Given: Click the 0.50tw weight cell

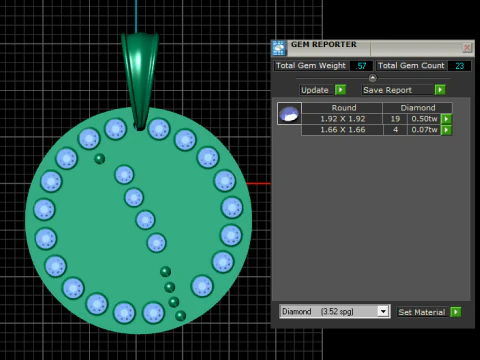Looking at the screenshot, I should (x=424, y=119).
